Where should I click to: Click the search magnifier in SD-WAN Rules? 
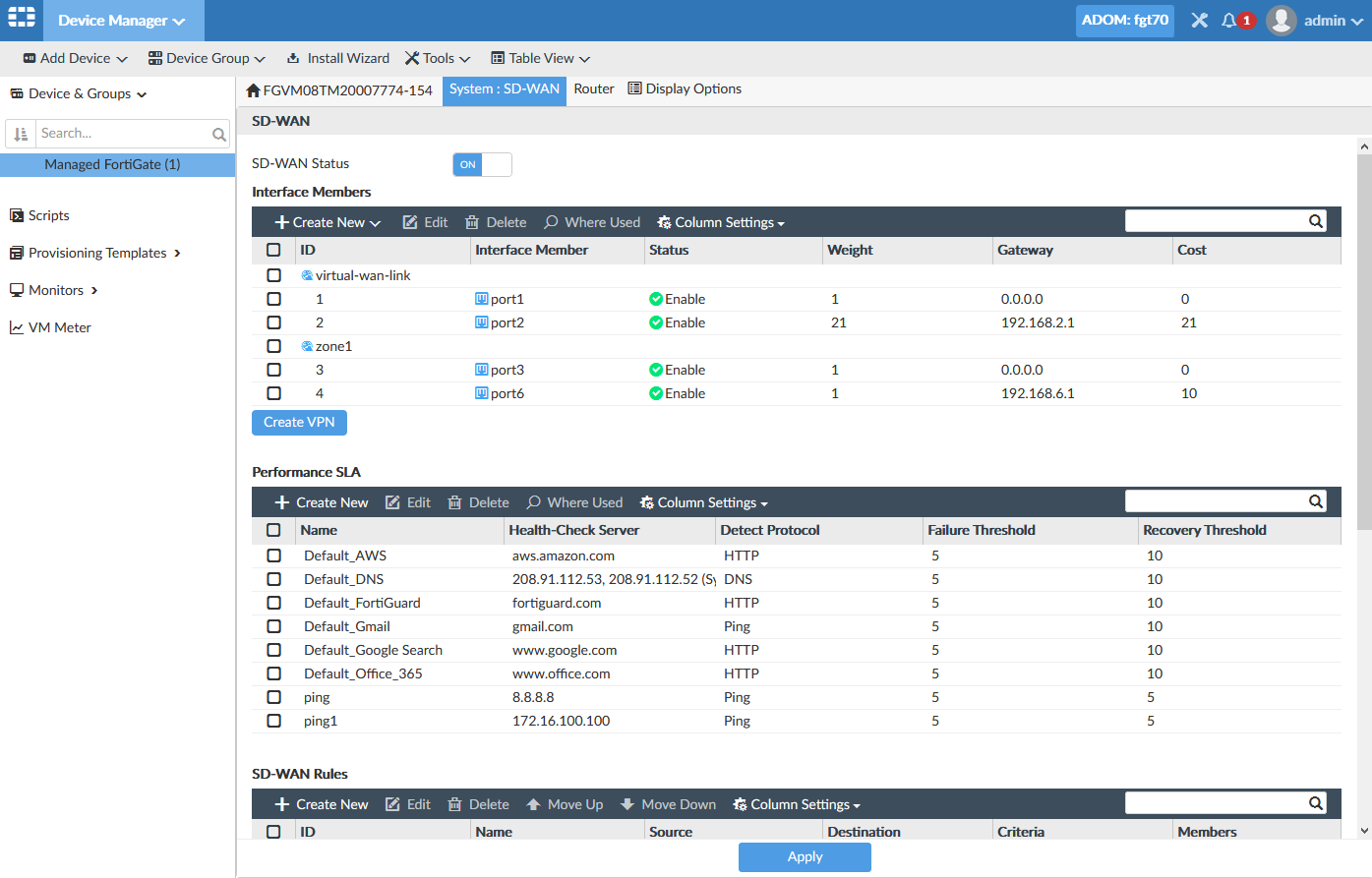click(x=1315, y=802)
